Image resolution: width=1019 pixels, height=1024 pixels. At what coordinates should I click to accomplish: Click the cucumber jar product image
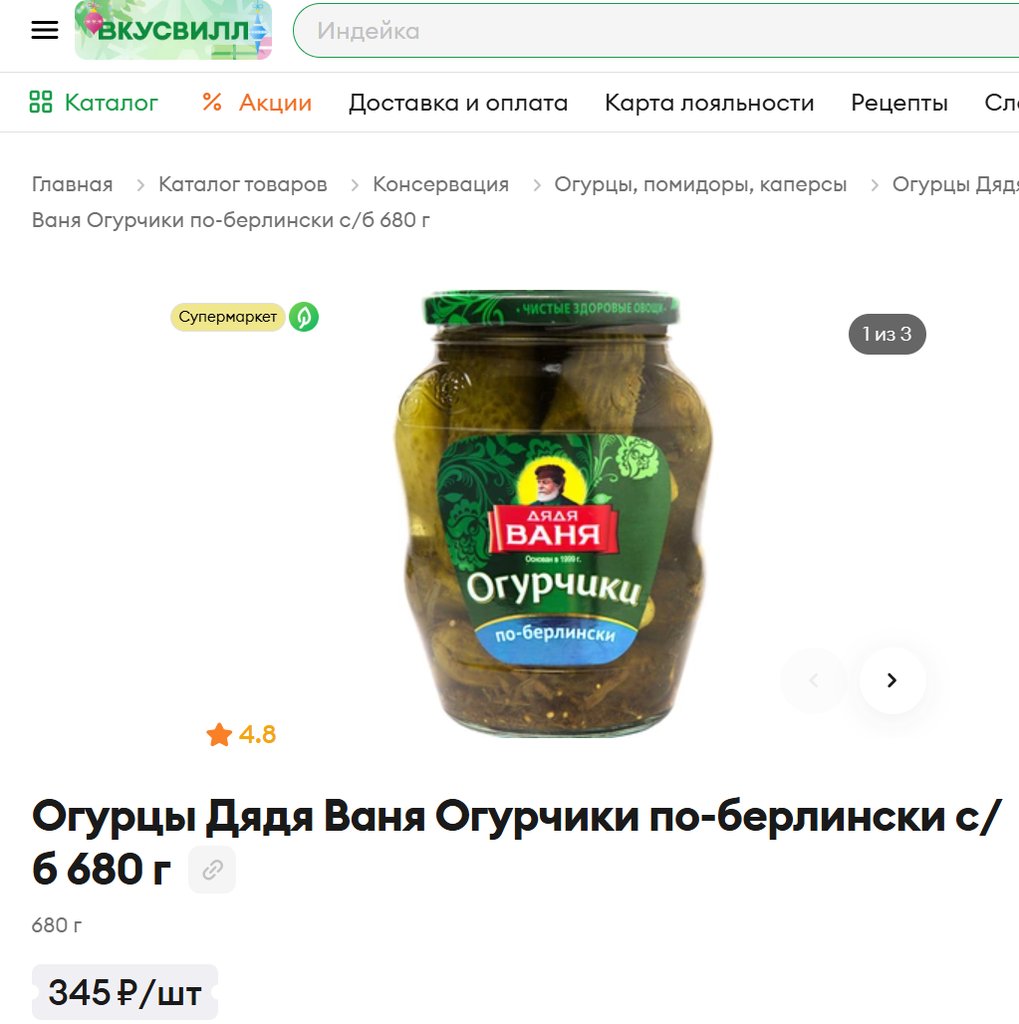553,514
